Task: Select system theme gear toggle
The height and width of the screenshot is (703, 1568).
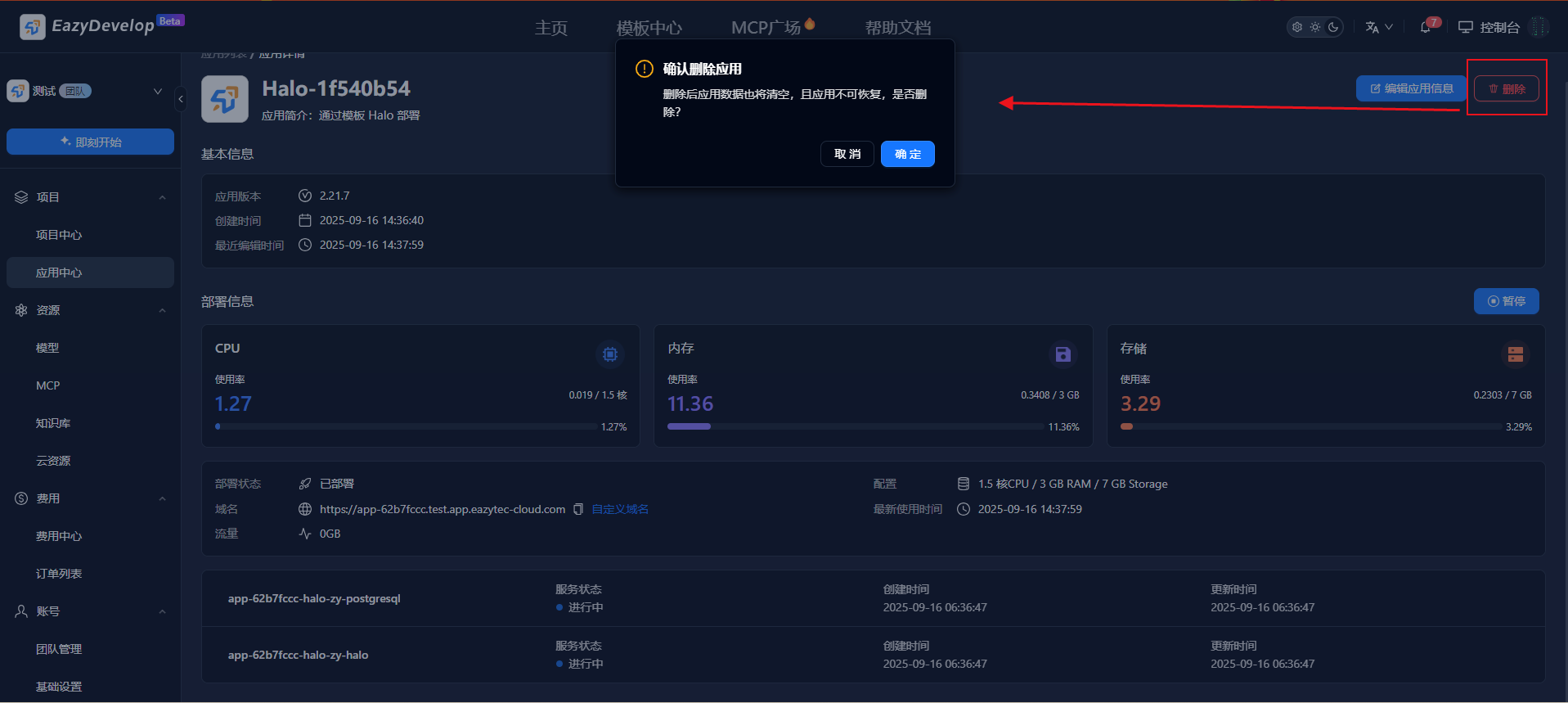Action: (1297, 27)
